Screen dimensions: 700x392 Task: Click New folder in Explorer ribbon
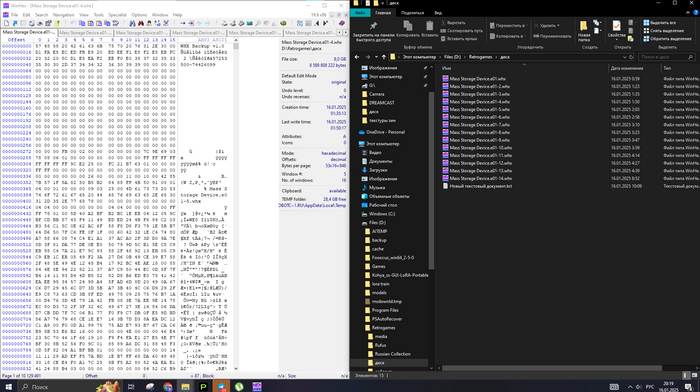(583, 31)
